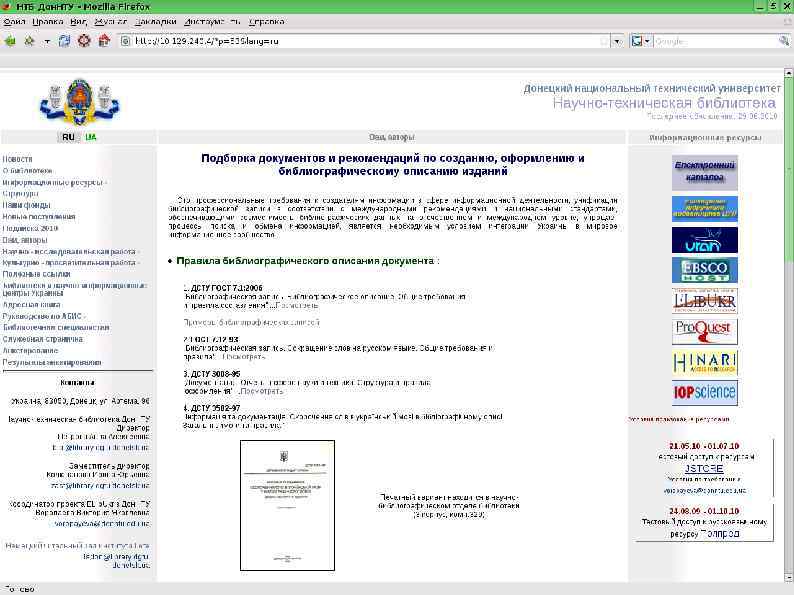Image resolution: width=794 pixels, height=595 pixels.
Task: Open the Закладки menu
Action: click(x=155, y=22)
